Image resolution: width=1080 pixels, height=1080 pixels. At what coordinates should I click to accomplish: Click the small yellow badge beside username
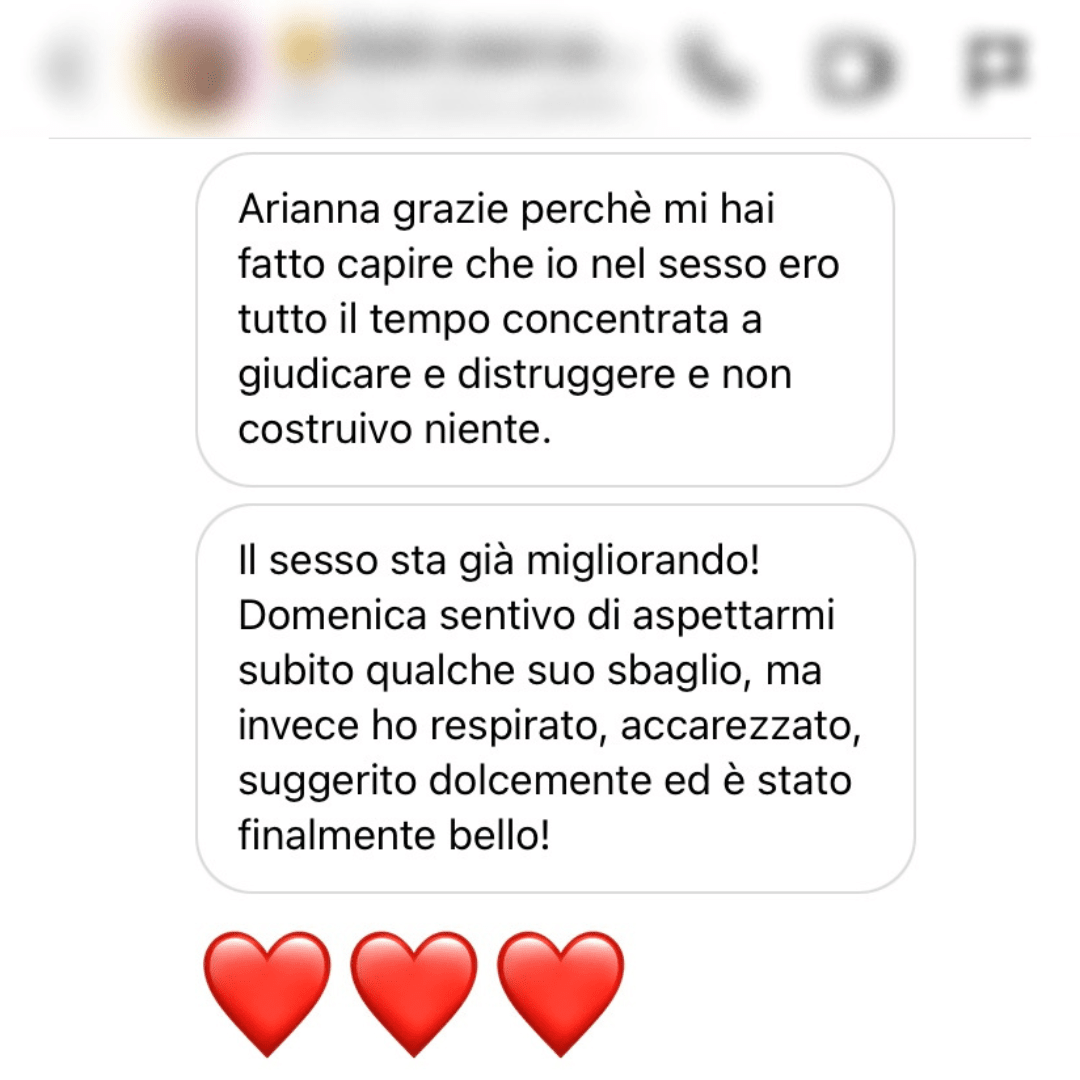point(304,48)
